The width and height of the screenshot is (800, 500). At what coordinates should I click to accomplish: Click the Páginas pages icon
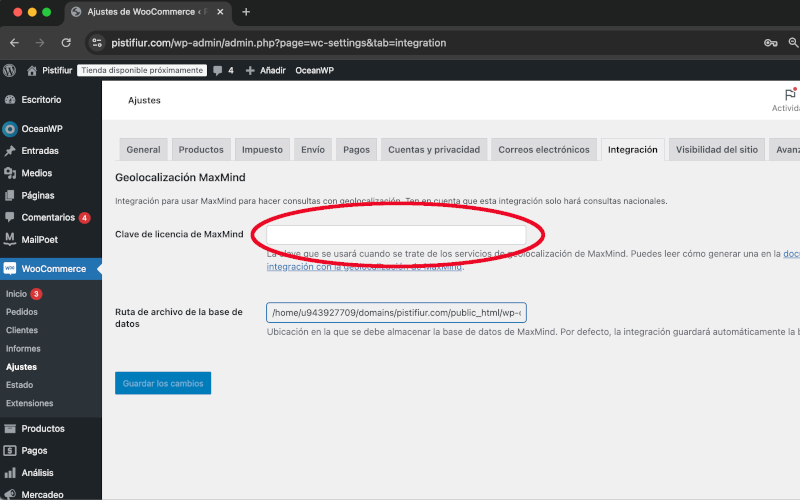(10, 195)
